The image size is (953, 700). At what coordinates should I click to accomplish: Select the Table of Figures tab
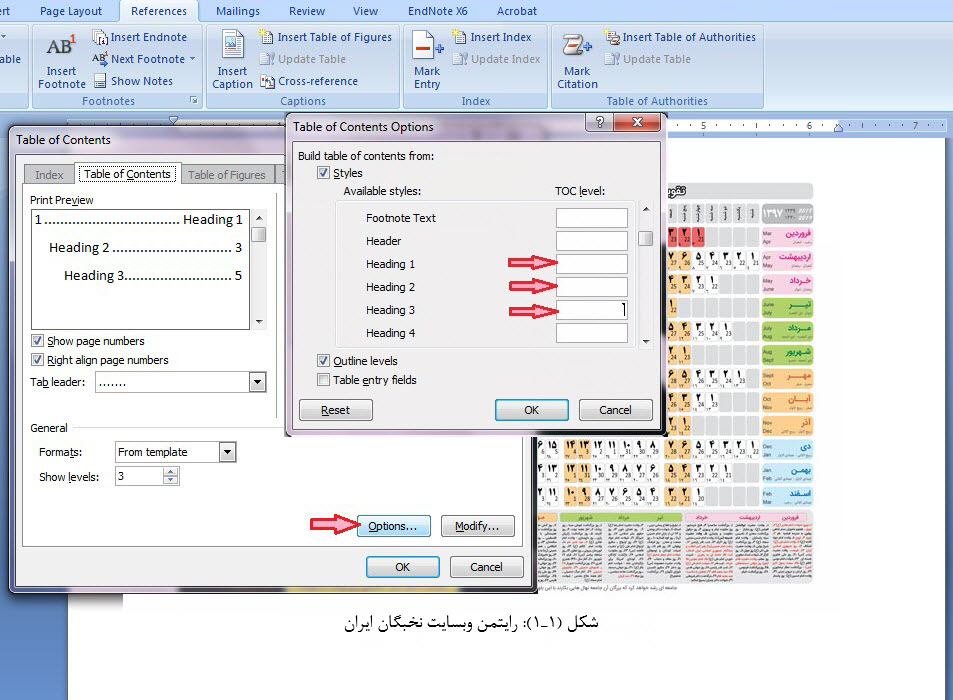227,175
